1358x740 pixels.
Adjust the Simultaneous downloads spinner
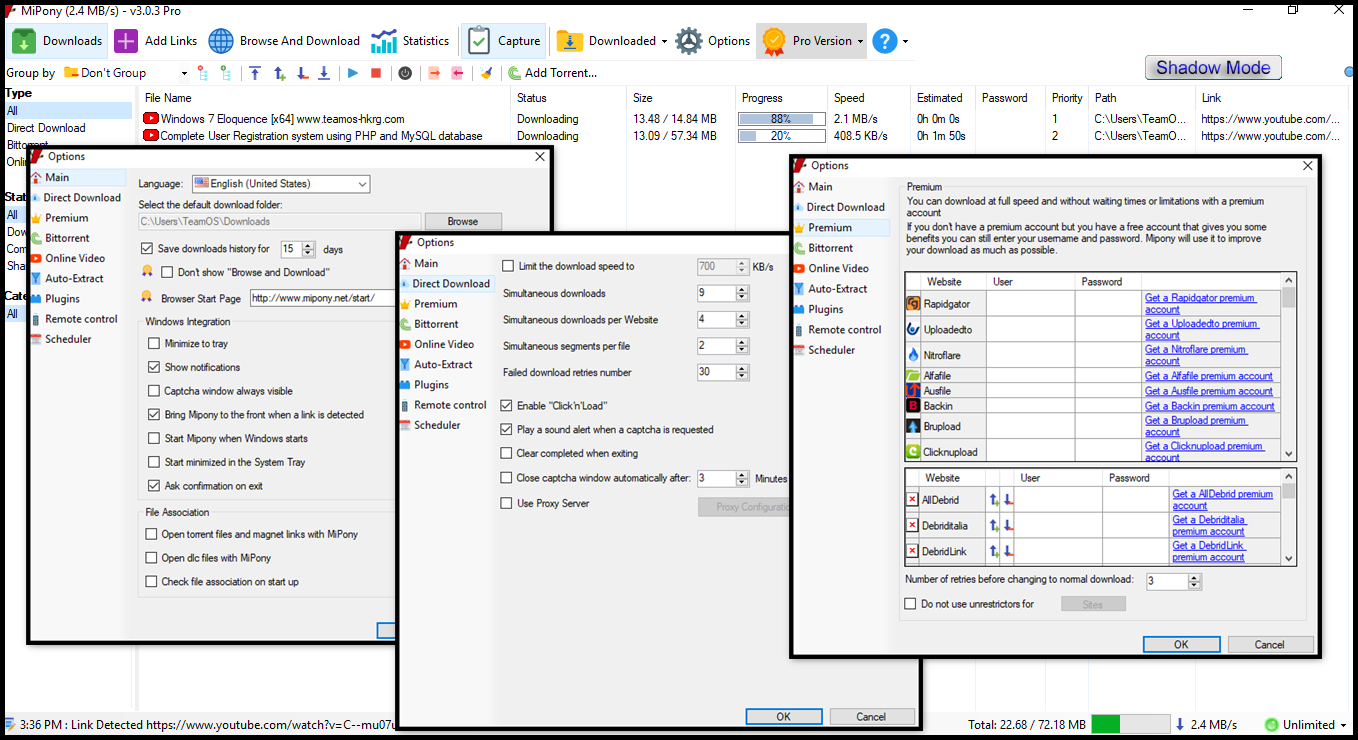[x=742, y=294]
